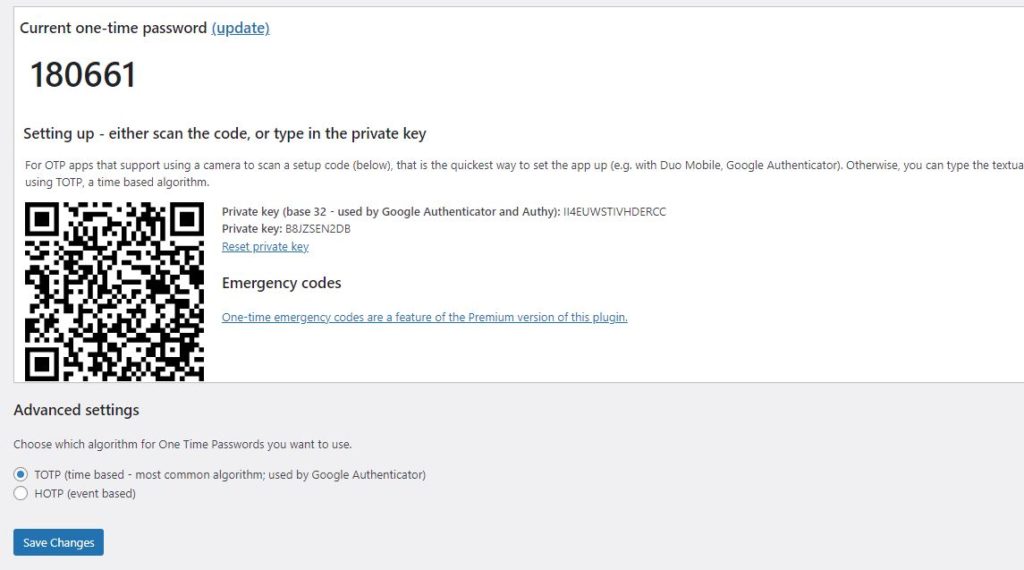Click the TOTP option label text

point(230,475)
